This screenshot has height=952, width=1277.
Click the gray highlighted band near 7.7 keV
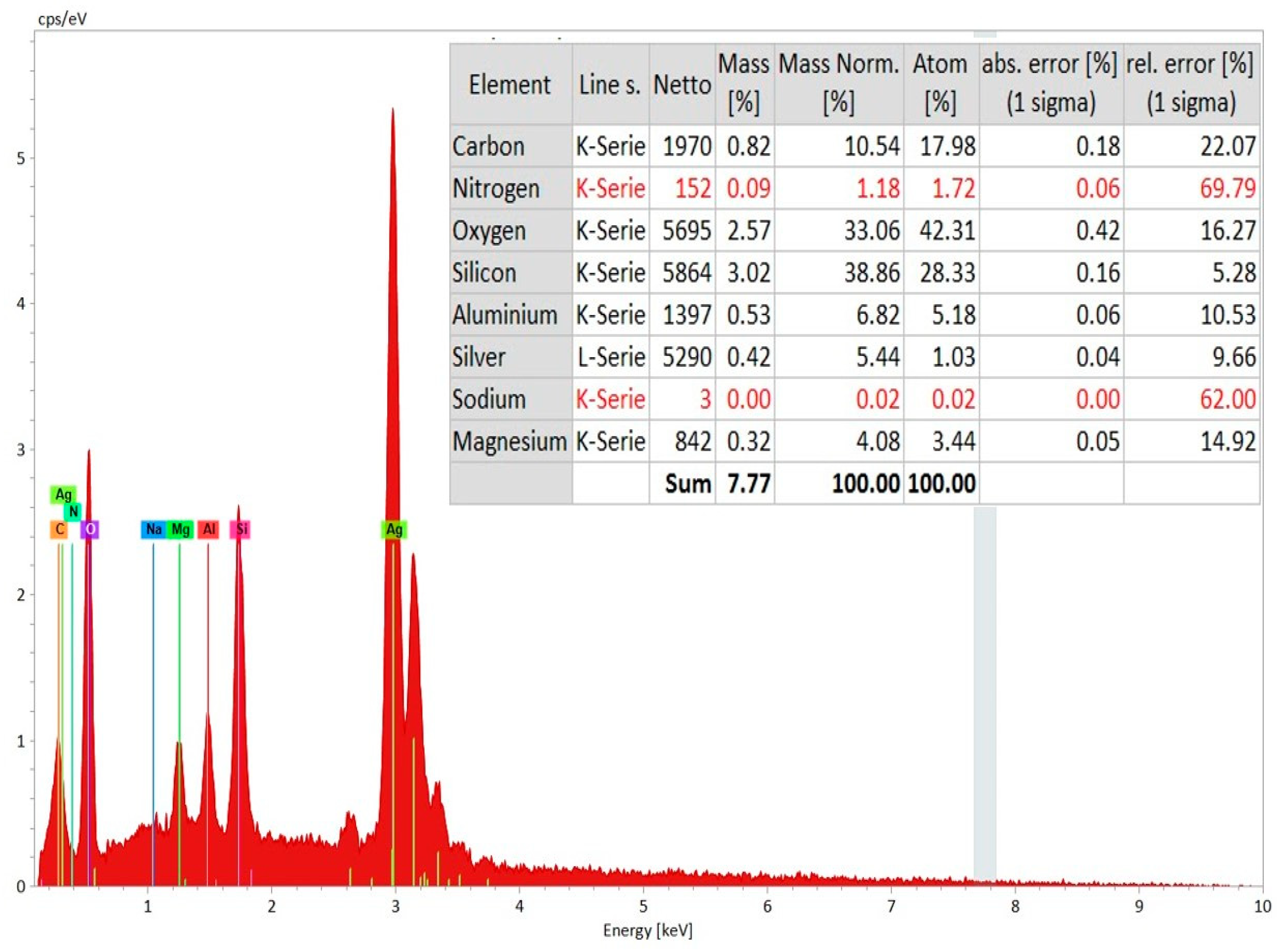(984, 692)
